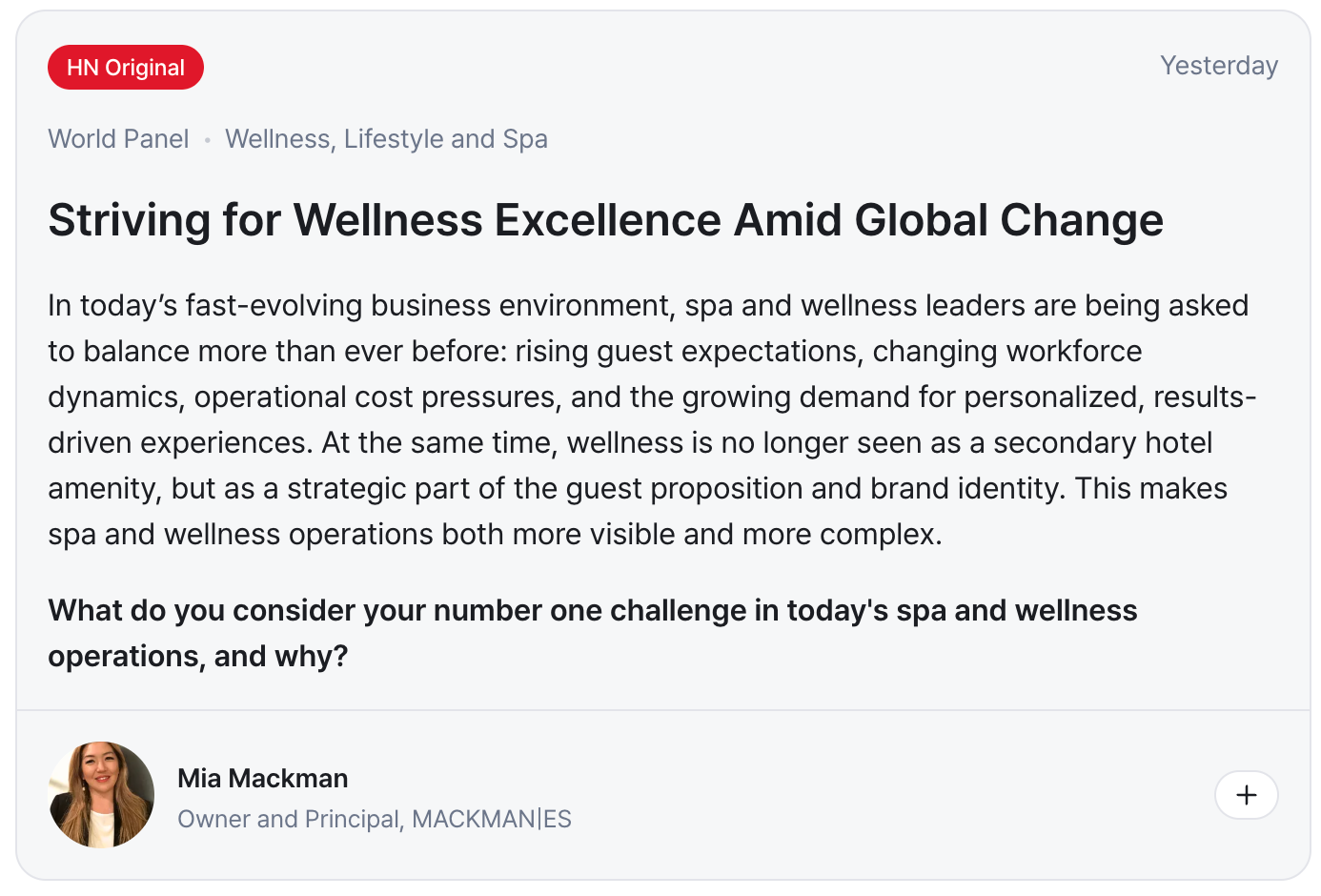Click the Owner and Principal job title
The width and height of the screenshot is (1321, 896).
coord(289,819)
